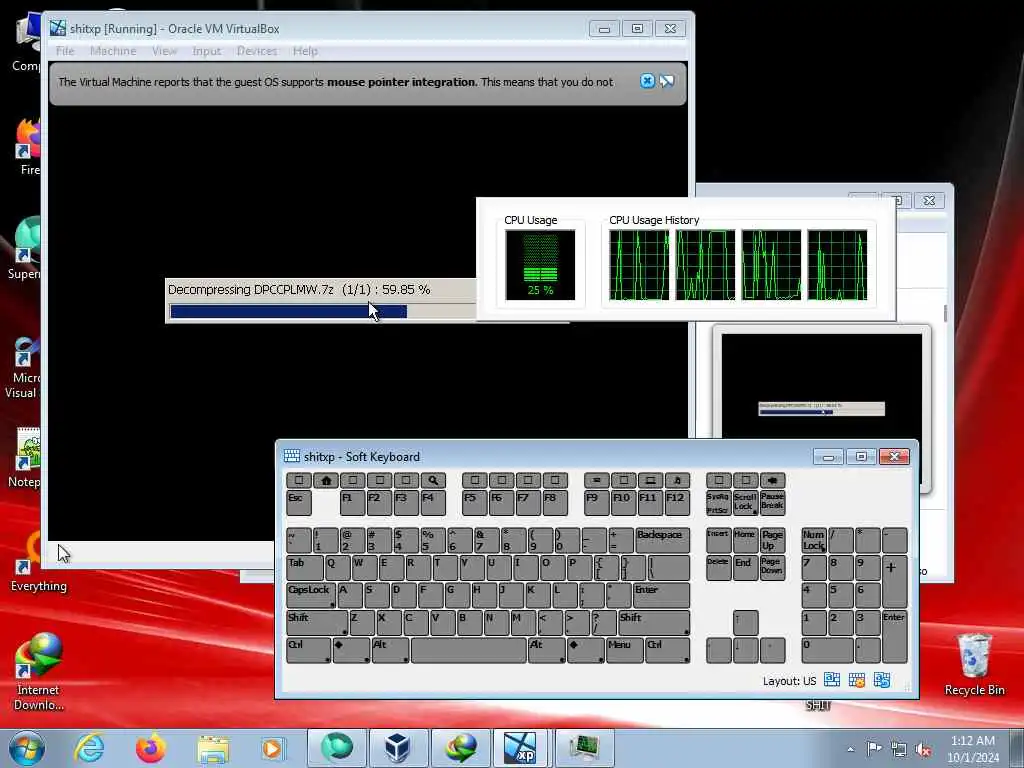Click the left-arrow media key above Pause Break

[773, 481]
